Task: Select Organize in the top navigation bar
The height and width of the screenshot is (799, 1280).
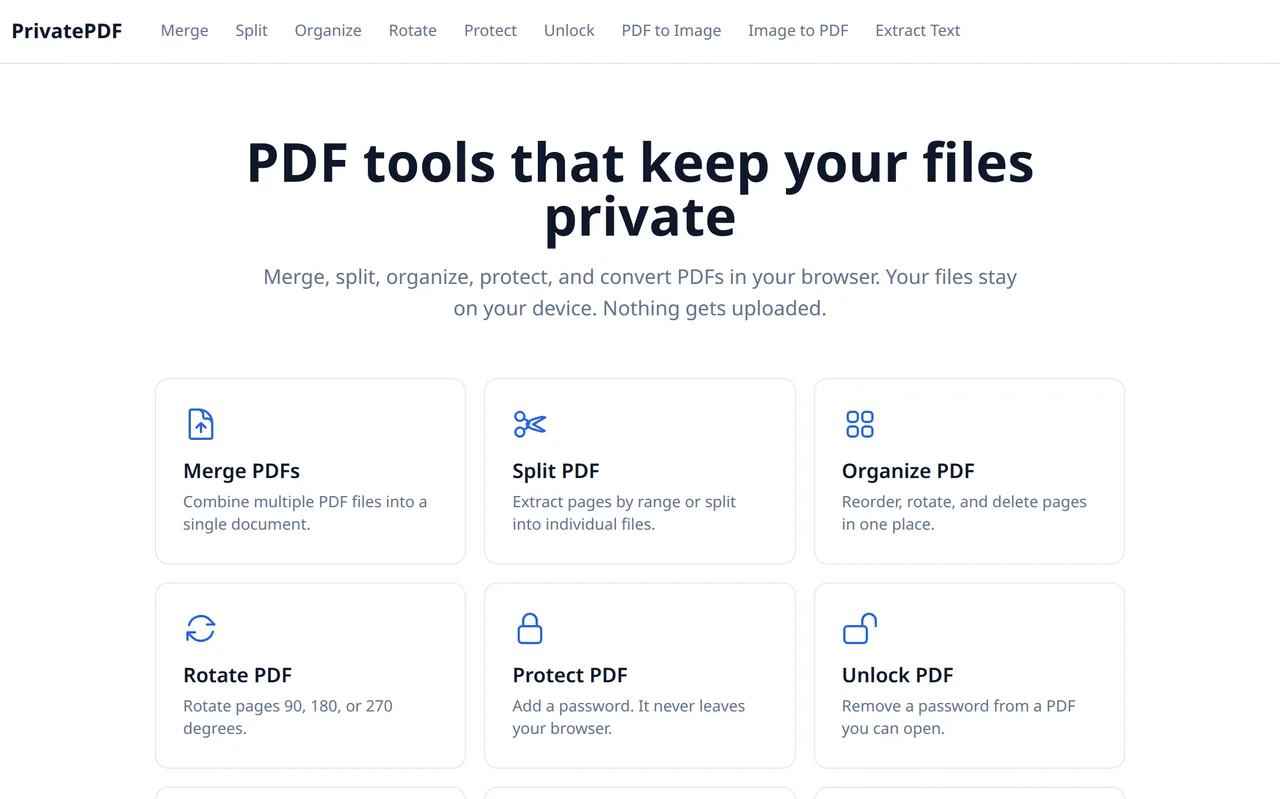Action: 328,31
